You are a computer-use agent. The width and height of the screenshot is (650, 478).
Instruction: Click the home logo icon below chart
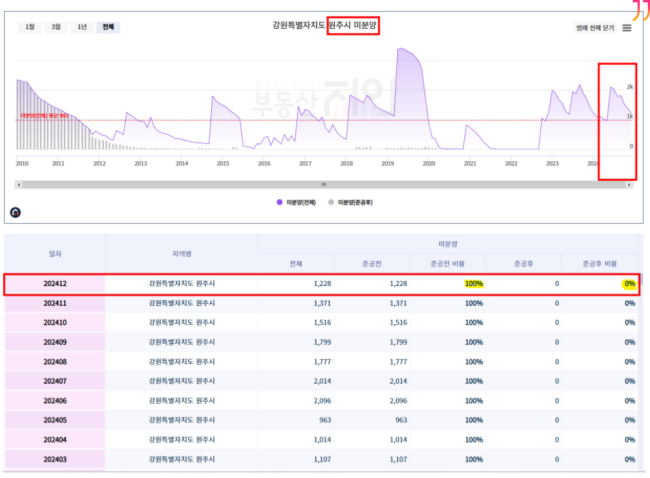pyautogui.click(x=15, y=212)
